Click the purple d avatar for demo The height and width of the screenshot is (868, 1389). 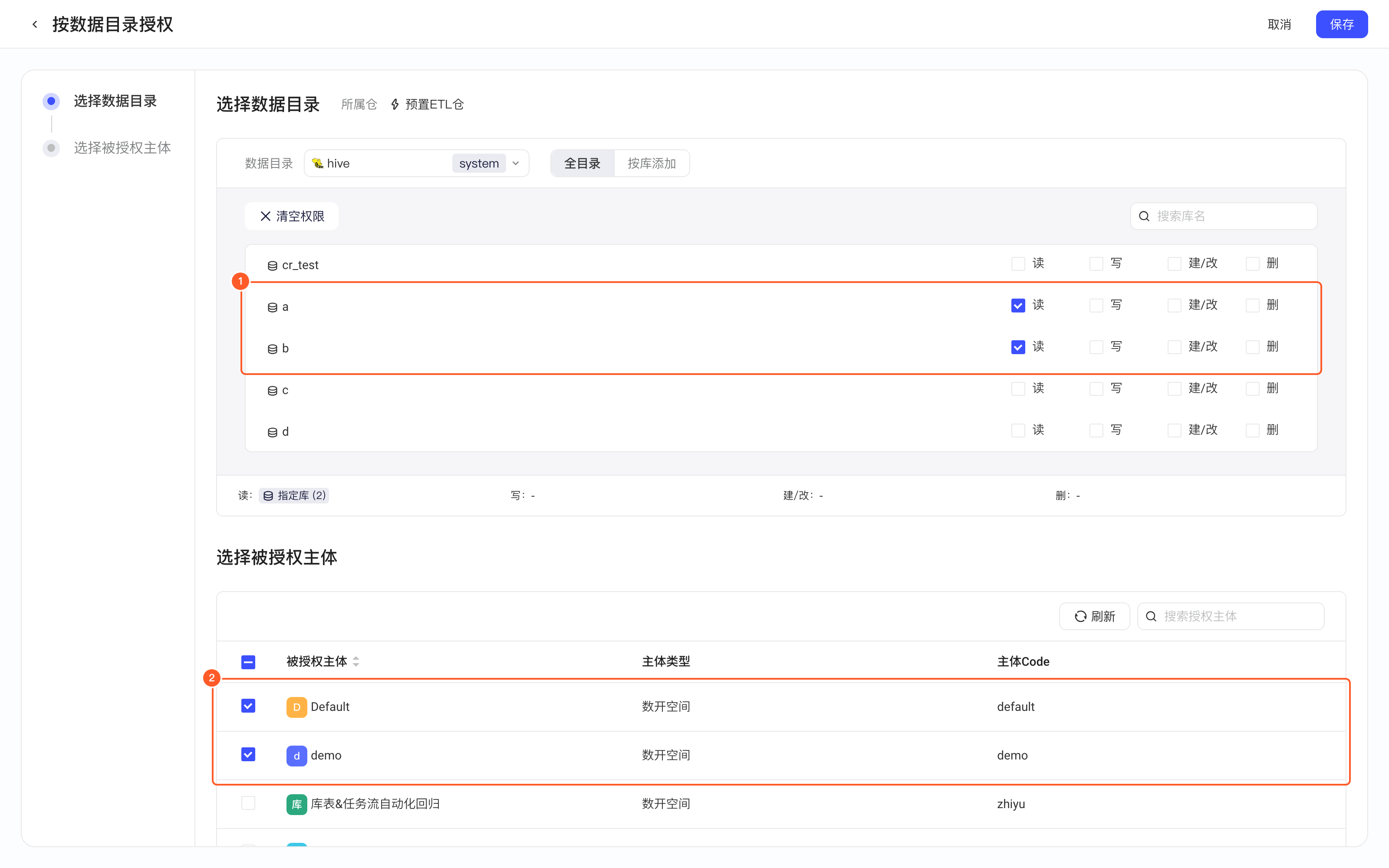tap(296, 756)
